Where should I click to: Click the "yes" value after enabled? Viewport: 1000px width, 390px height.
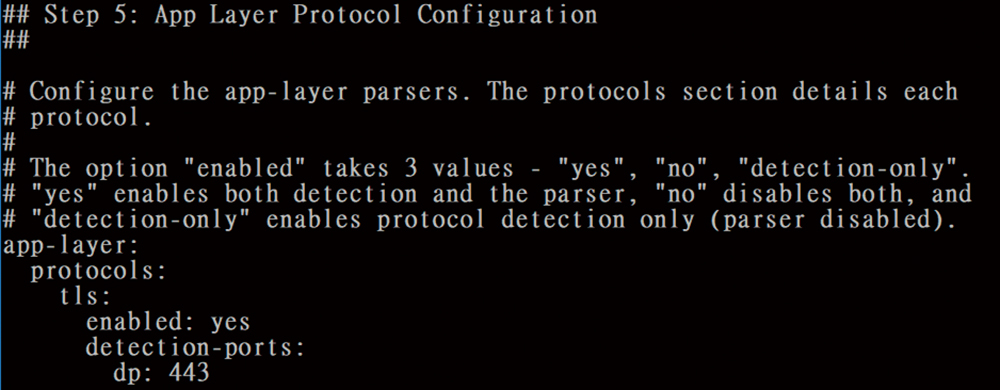tap(230, 323)
